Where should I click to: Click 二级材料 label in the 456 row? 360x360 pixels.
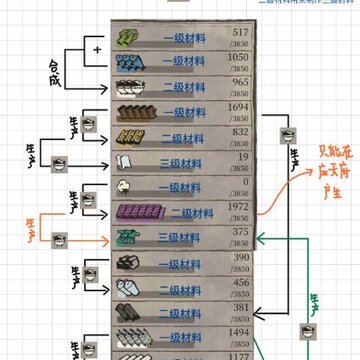180,290
